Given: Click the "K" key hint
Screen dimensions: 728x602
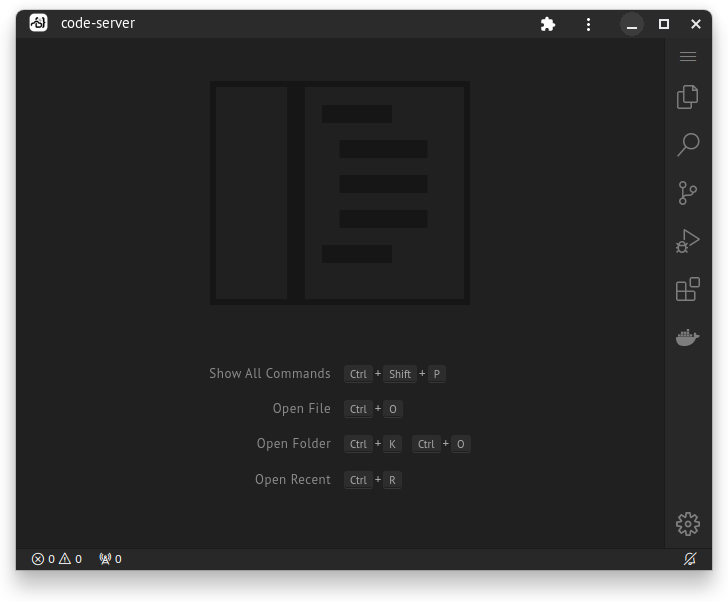Looking at the screenshot, I should [392, 444].
